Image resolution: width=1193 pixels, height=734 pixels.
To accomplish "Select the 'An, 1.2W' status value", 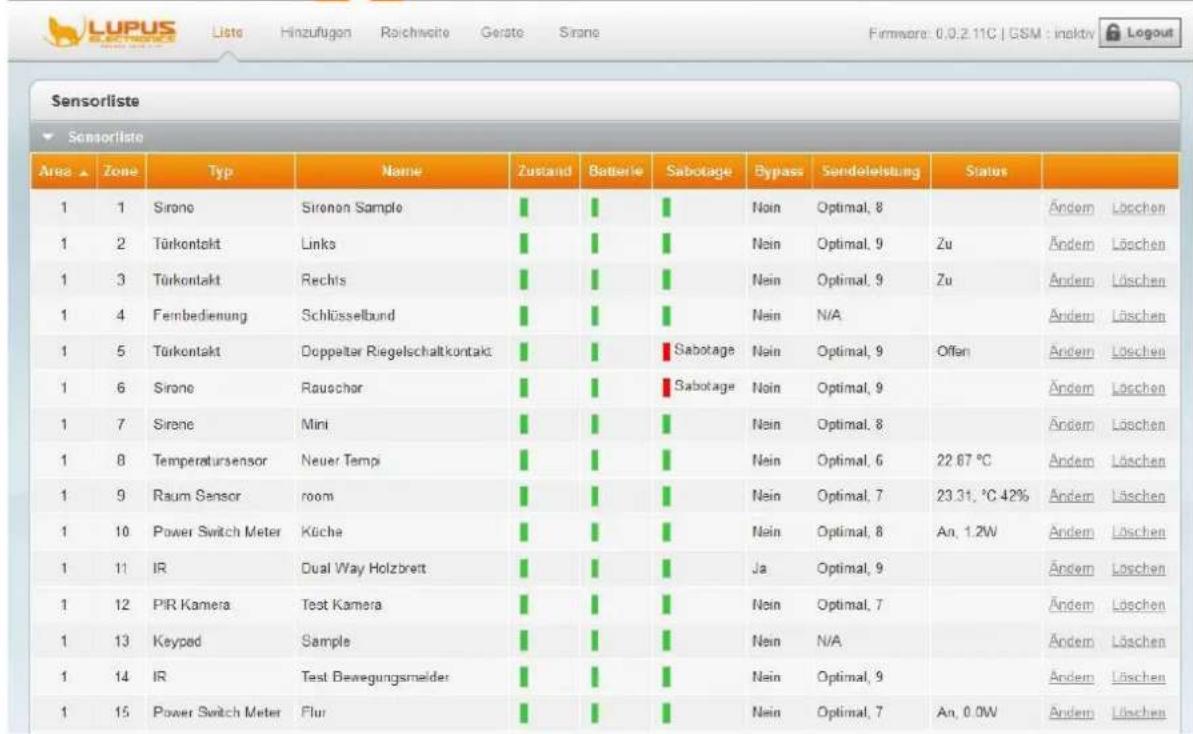I will click(966, 532).
